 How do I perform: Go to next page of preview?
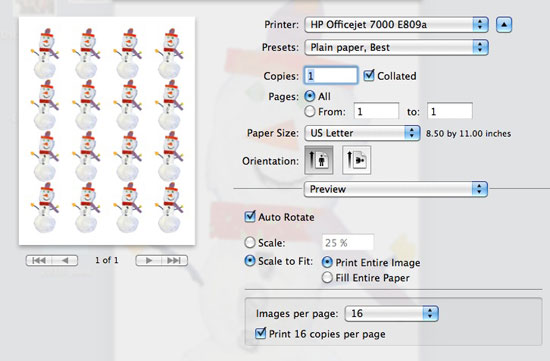point(149,260)
